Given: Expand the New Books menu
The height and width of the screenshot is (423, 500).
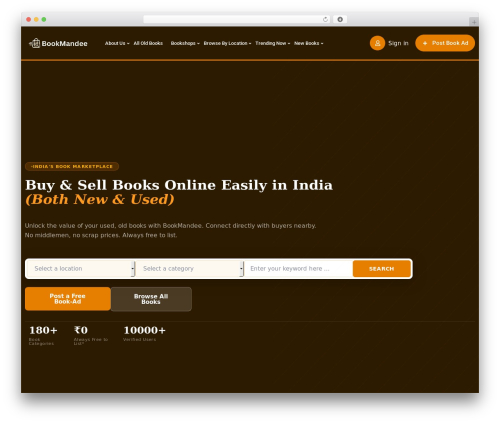Looking at the screenshot, I should click(308, 43).
